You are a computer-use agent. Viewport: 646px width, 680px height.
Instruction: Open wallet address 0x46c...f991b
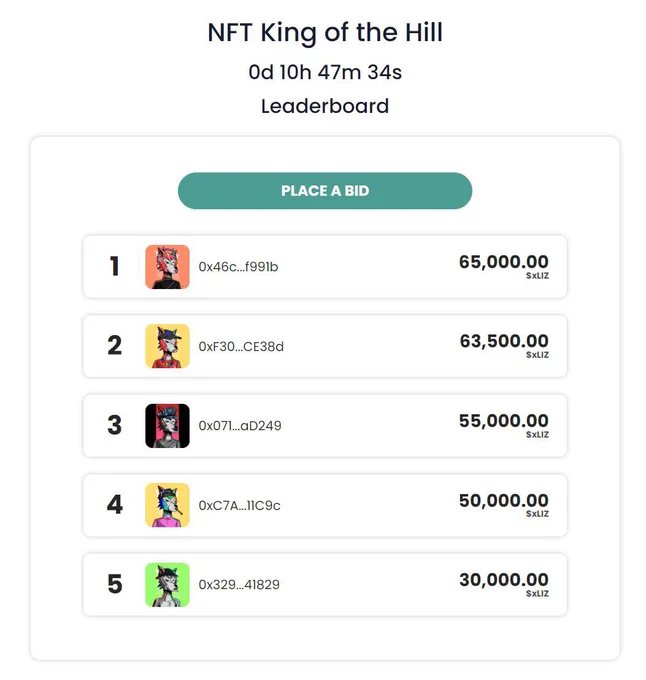[238, 267]
